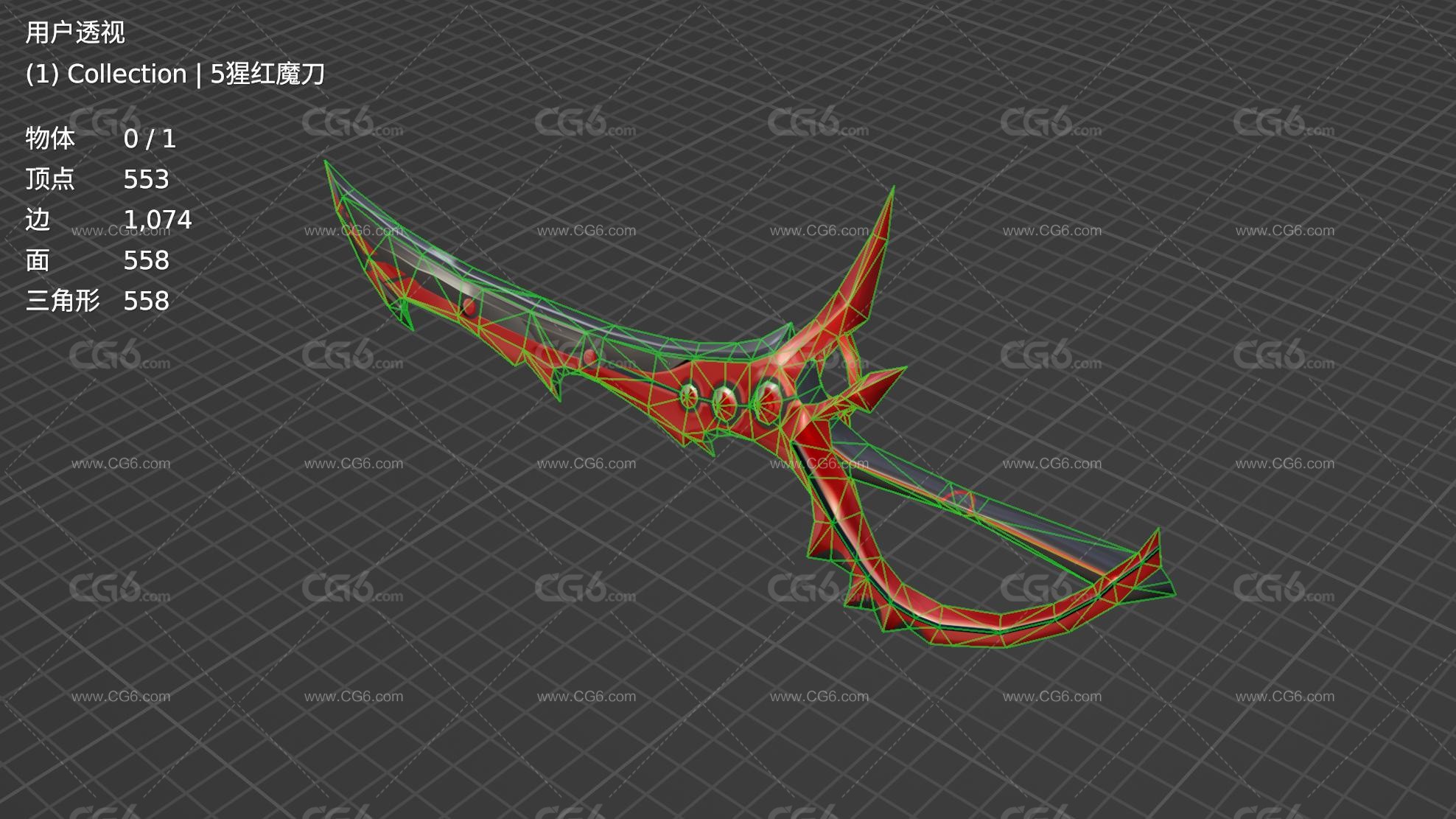Image resolution: width=1456 pixels, height=819 pixels.
Task: Click the '顶点' statistics label
Action: click(50, 179)
